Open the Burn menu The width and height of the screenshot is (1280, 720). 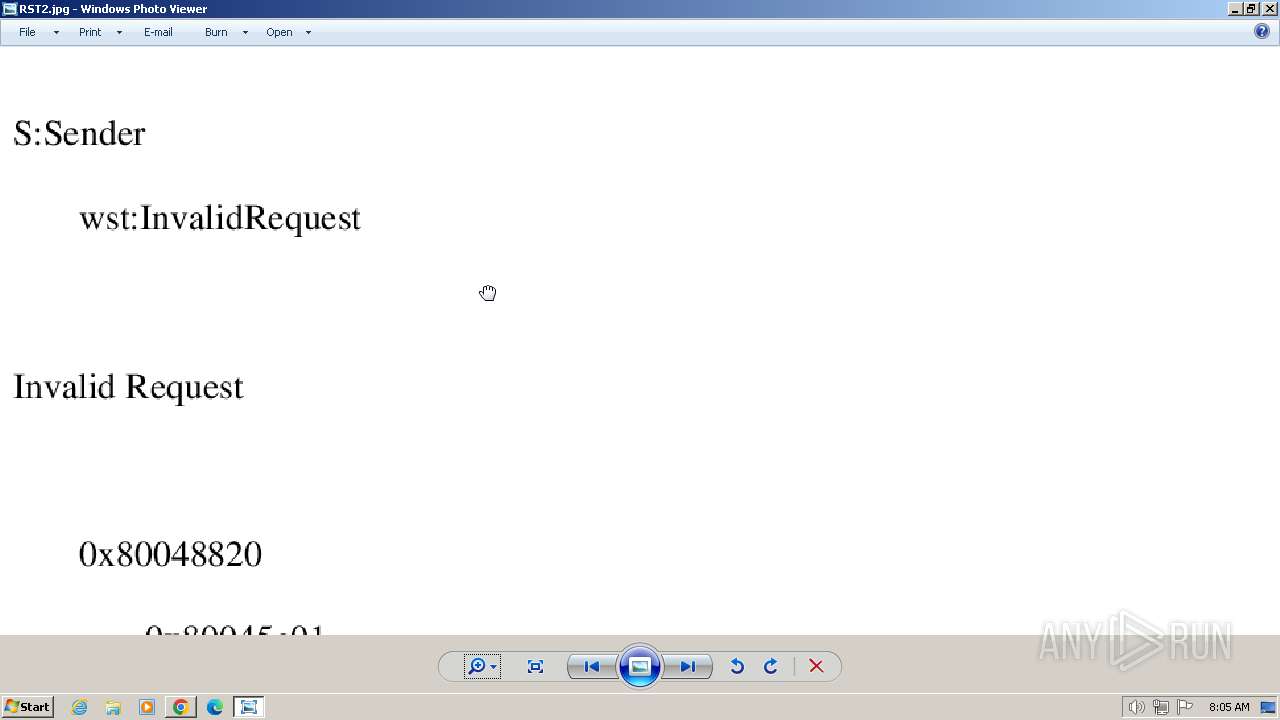216,32
